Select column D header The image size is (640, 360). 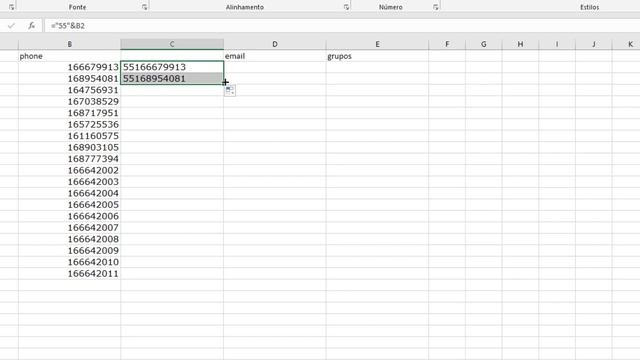275,44
